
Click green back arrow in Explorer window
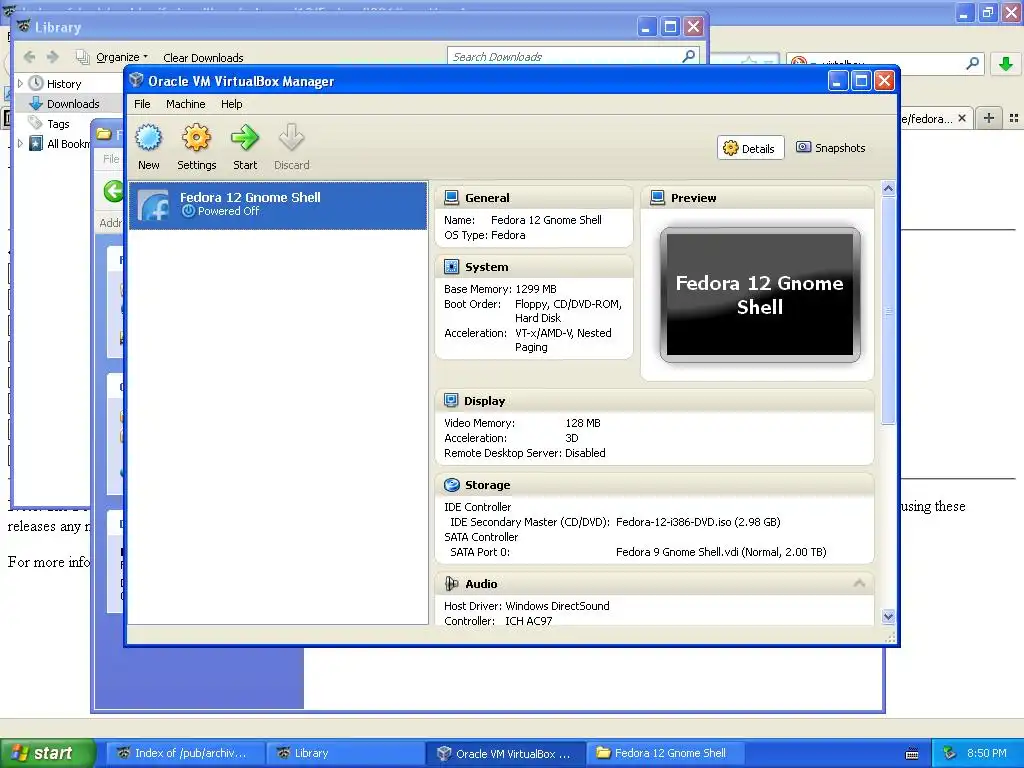(x=113, y=191)
